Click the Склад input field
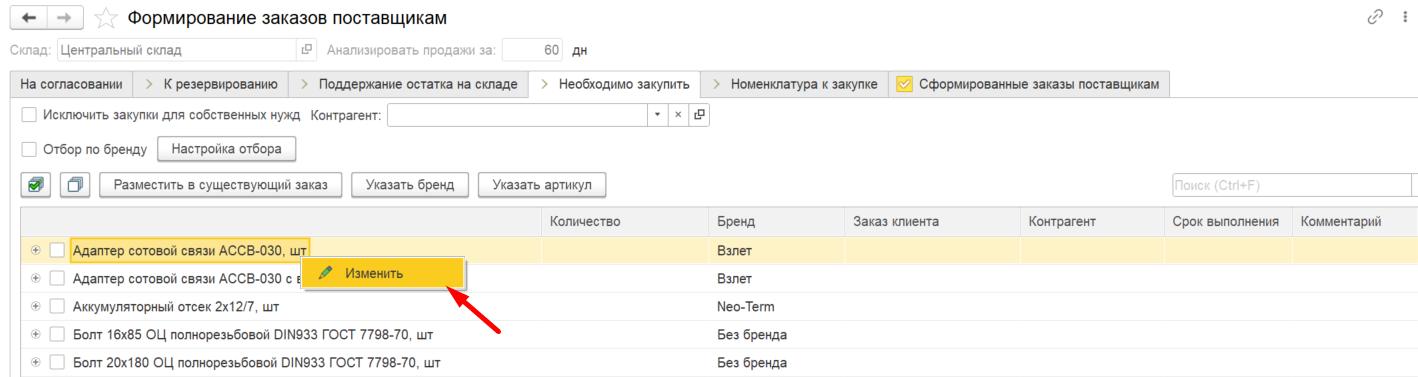The image size is (1418, 377). 177,49
